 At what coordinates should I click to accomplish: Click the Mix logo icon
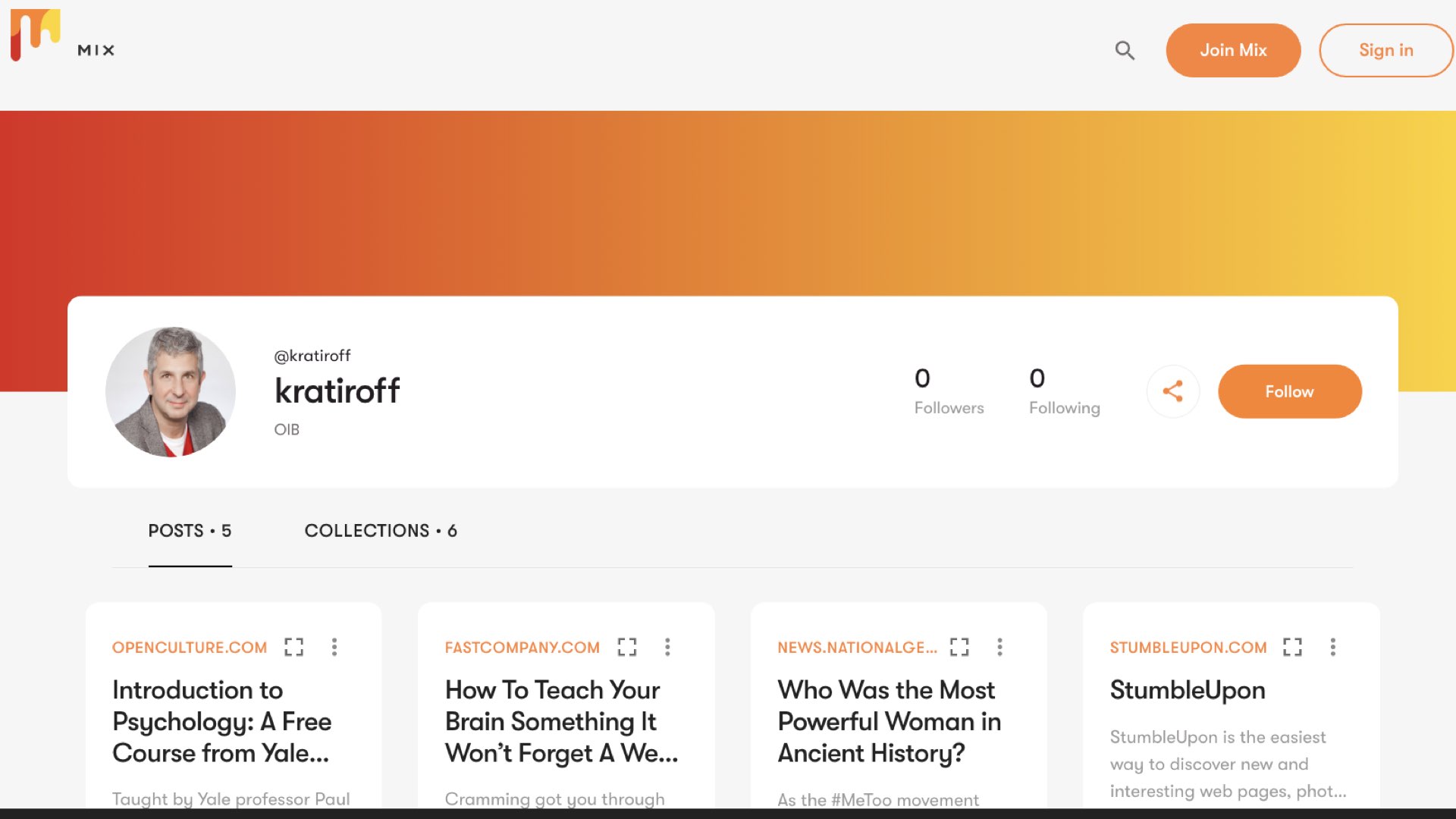coord(35,35)
